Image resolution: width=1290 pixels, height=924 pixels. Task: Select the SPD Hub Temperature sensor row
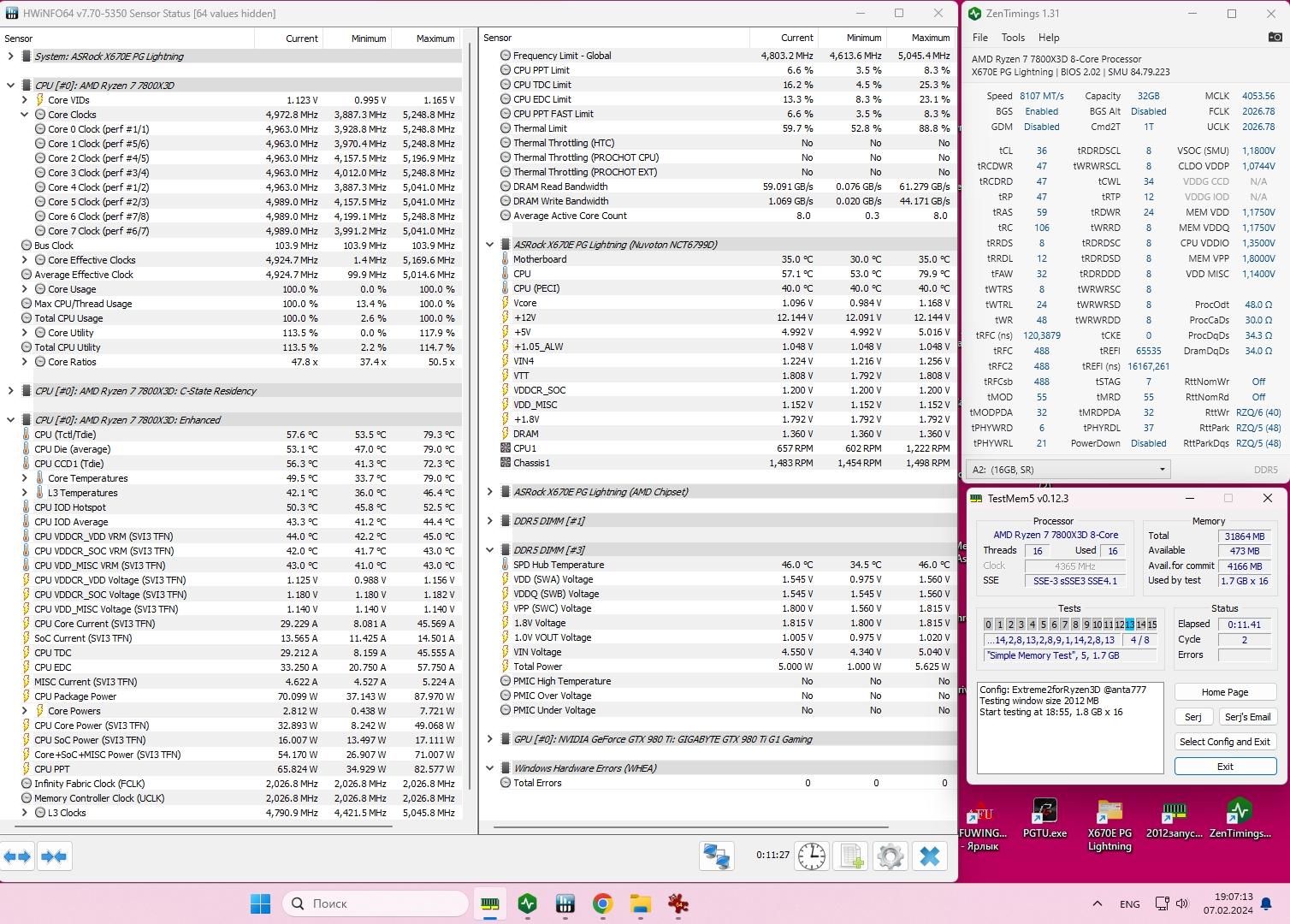click(x=717, y=565)
